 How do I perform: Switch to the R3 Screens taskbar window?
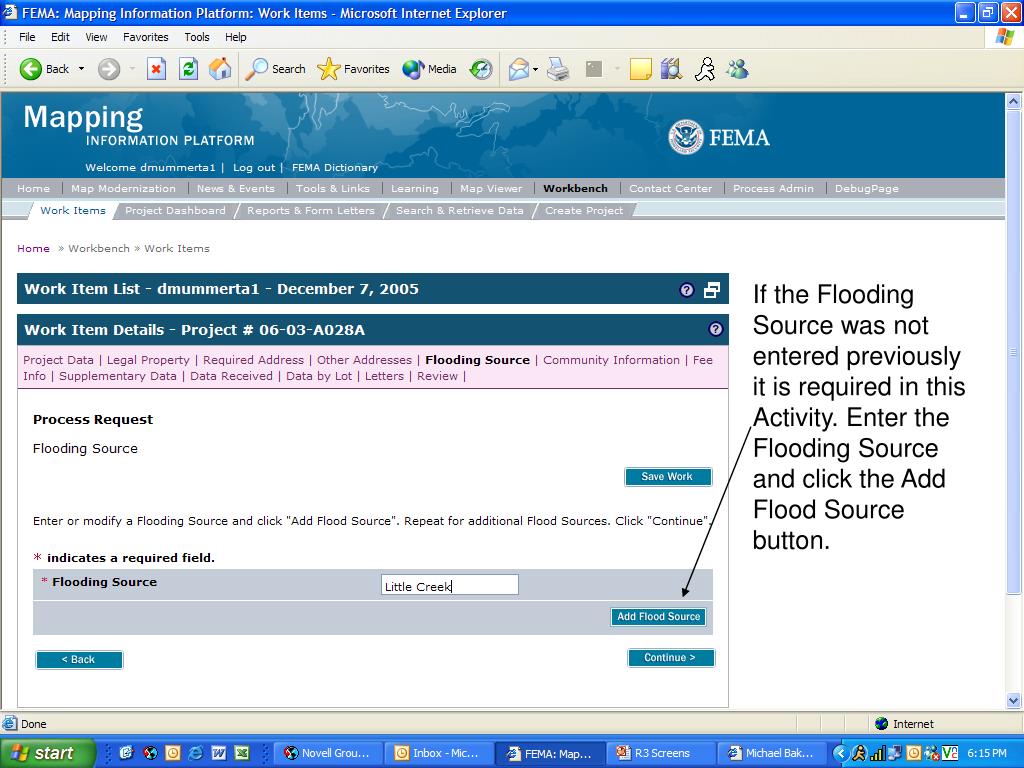pyautogui.click(x=662, y=753)
